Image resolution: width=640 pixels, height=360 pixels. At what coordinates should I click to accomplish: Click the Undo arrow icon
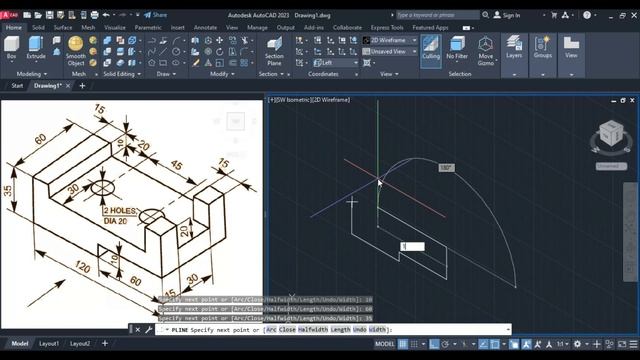click(106, 15)
